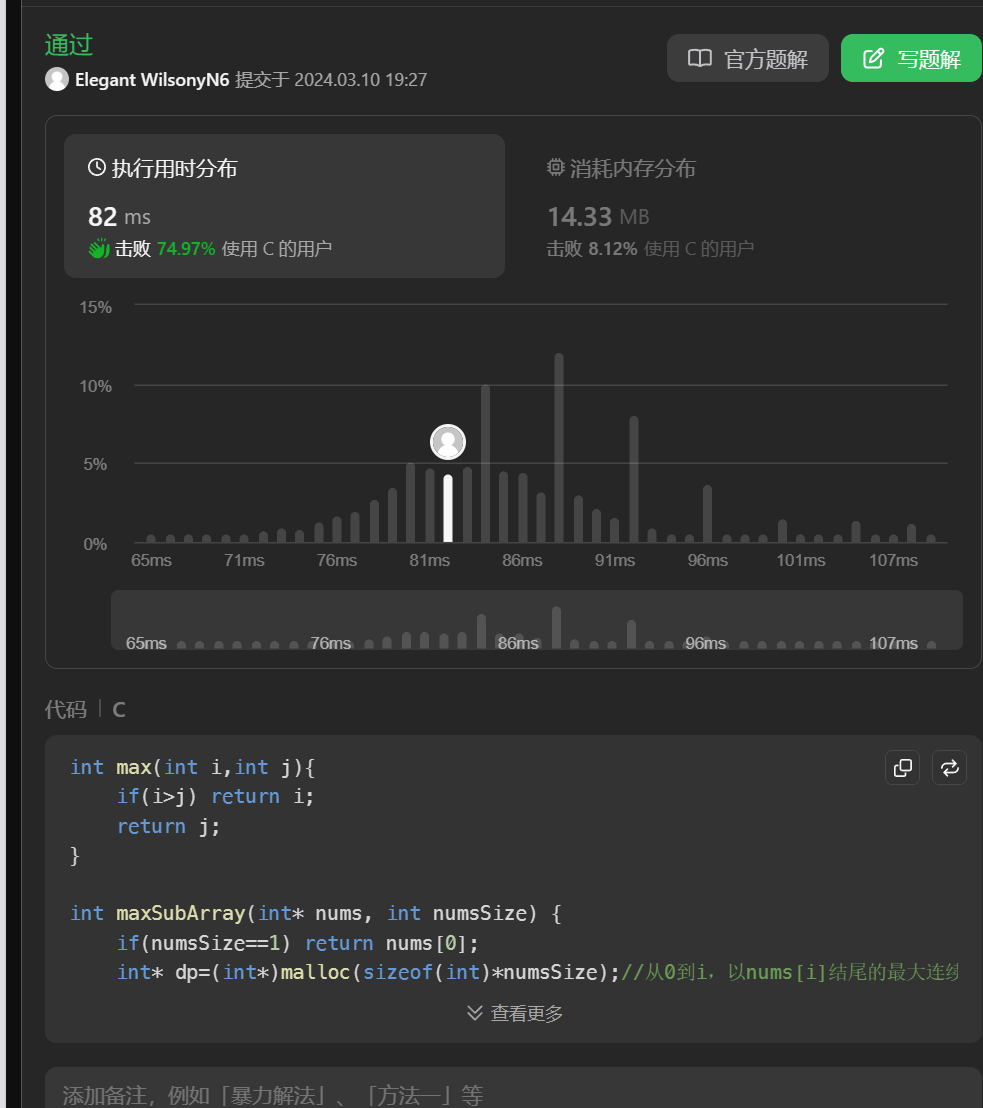Switch to the 执行用时分布 card
This screenshot has height=1108, width=983.
point(284,206)
